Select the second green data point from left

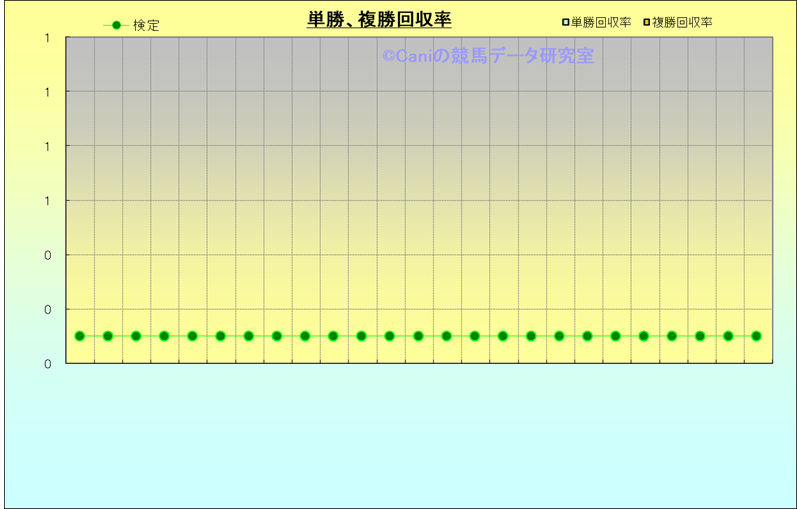click(x=108, y=336)
